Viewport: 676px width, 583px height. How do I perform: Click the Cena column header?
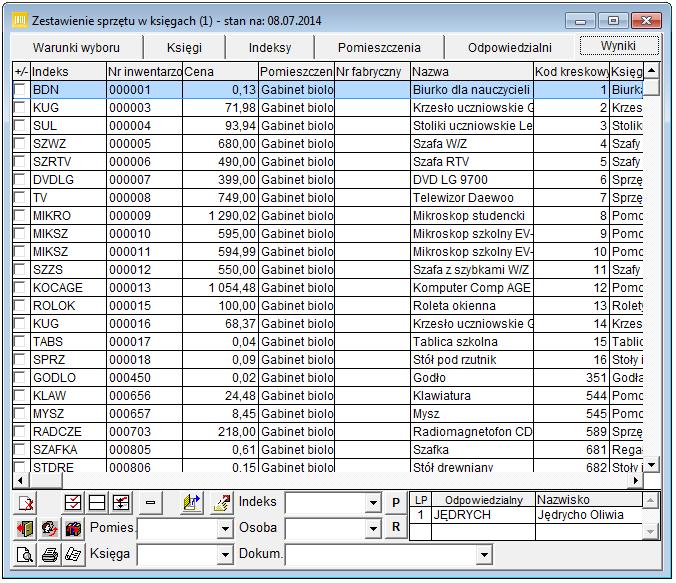click(x=220, y=72)
